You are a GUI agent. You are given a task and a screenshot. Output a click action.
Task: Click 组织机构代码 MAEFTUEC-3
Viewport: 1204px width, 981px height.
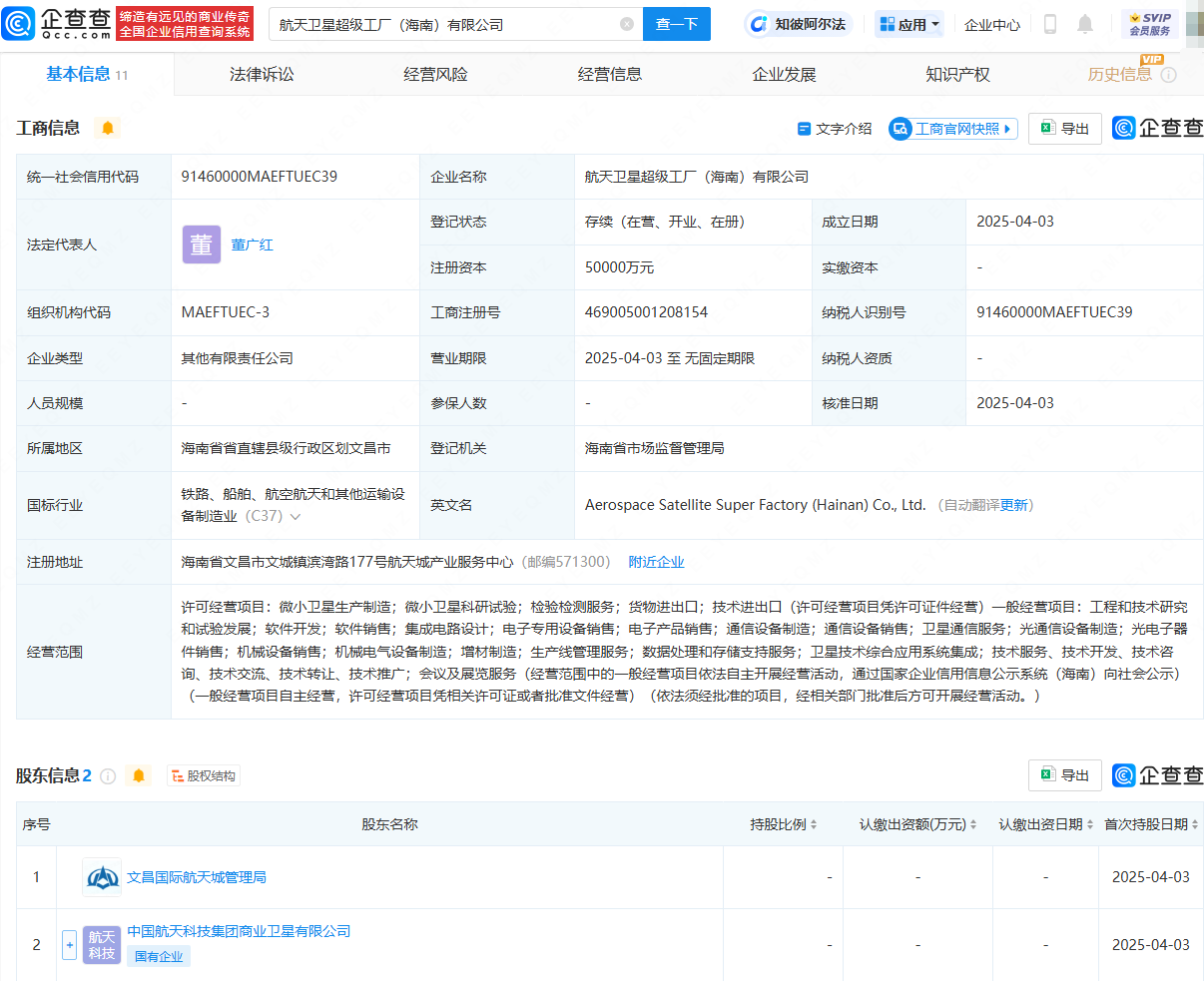pos(226,312)
